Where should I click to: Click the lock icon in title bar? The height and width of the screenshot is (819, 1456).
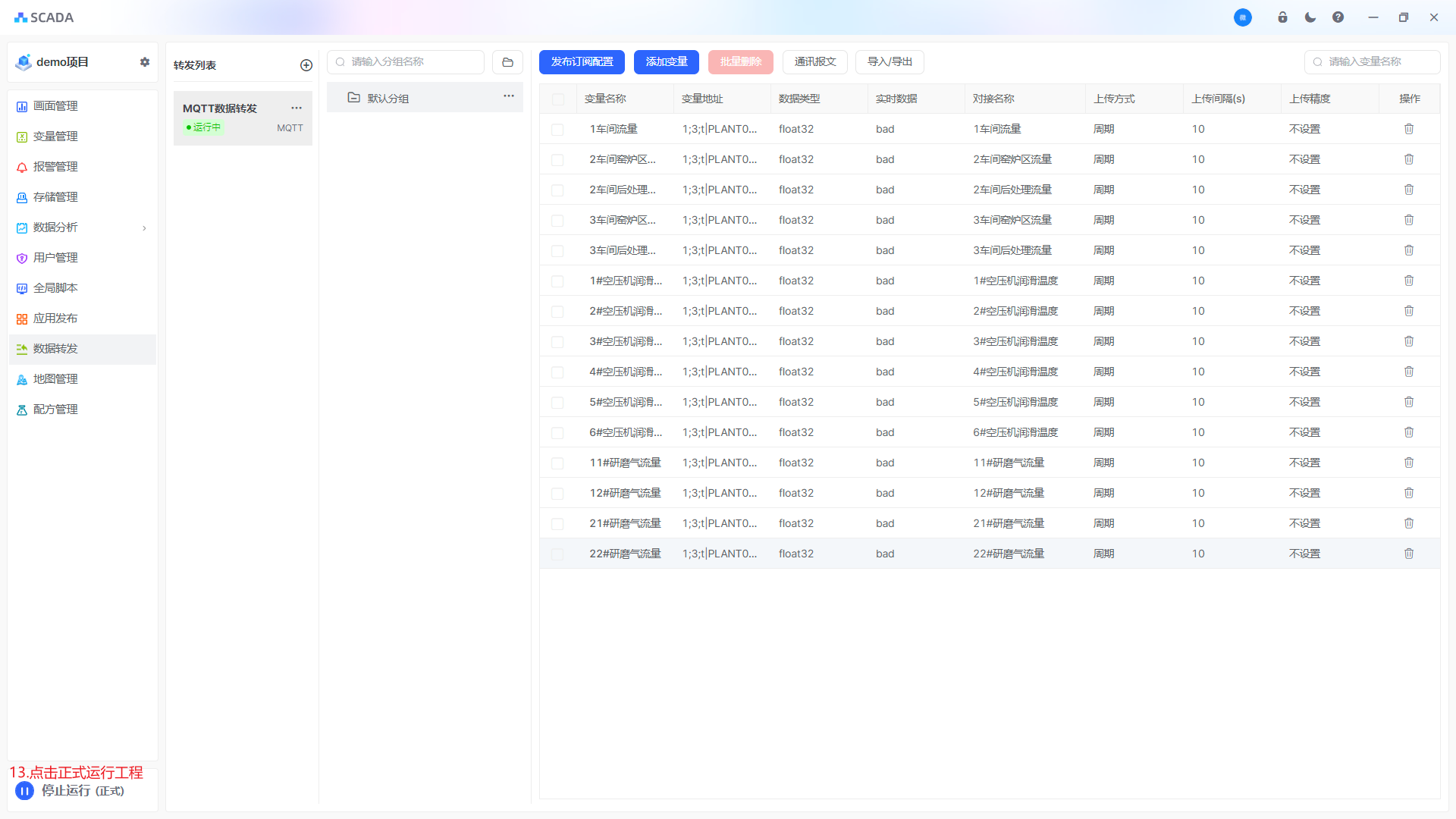(1282, 17)
